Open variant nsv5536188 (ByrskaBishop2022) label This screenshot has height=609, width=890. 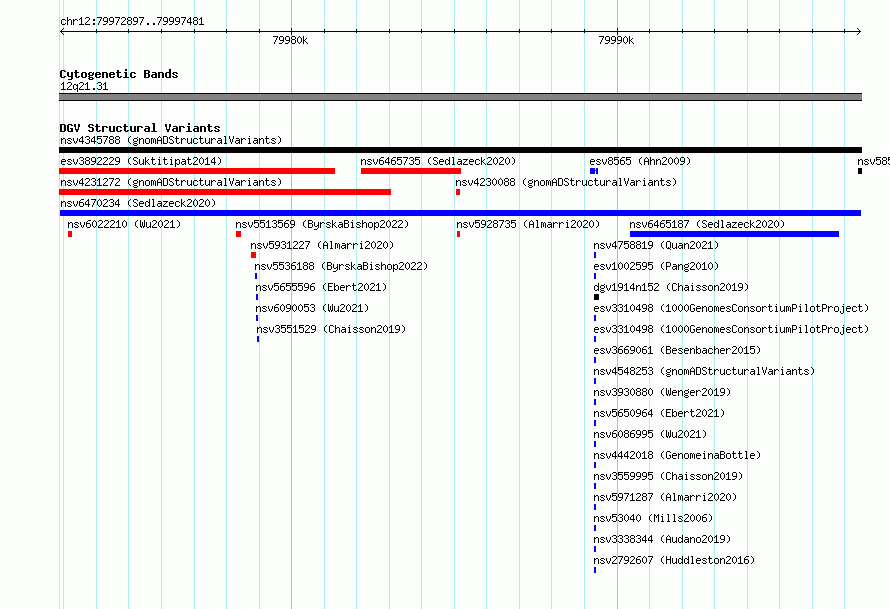pos(341,266)
